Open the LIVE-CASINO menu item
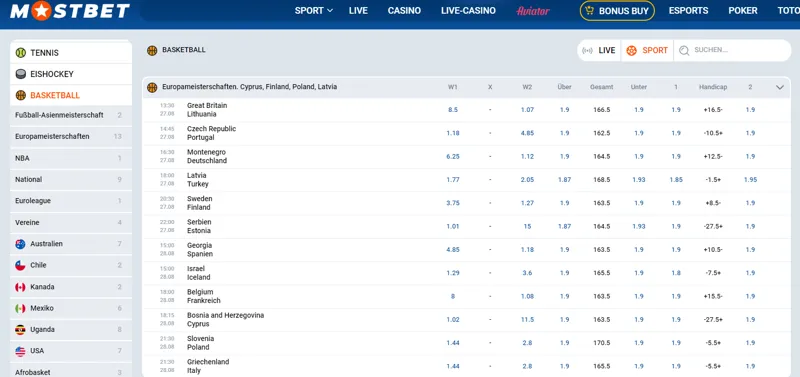Screen dimensions: 800x377 tap(468, 10)
